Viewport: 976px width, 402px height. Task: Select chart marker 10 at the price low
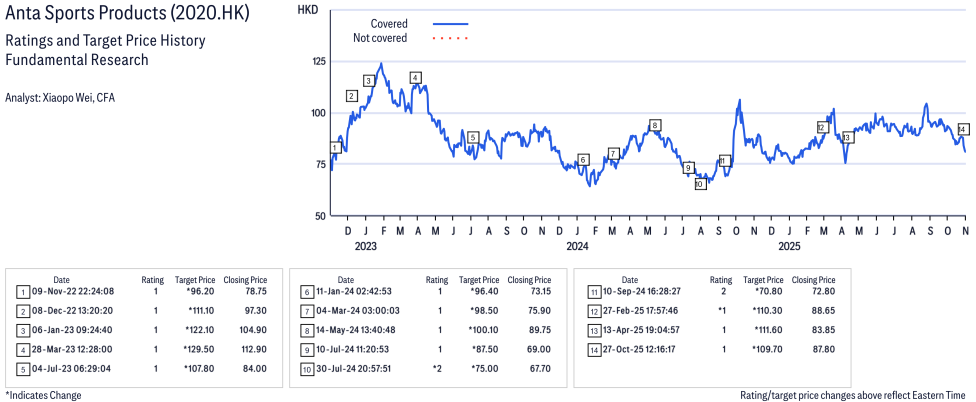coord(700,184)
